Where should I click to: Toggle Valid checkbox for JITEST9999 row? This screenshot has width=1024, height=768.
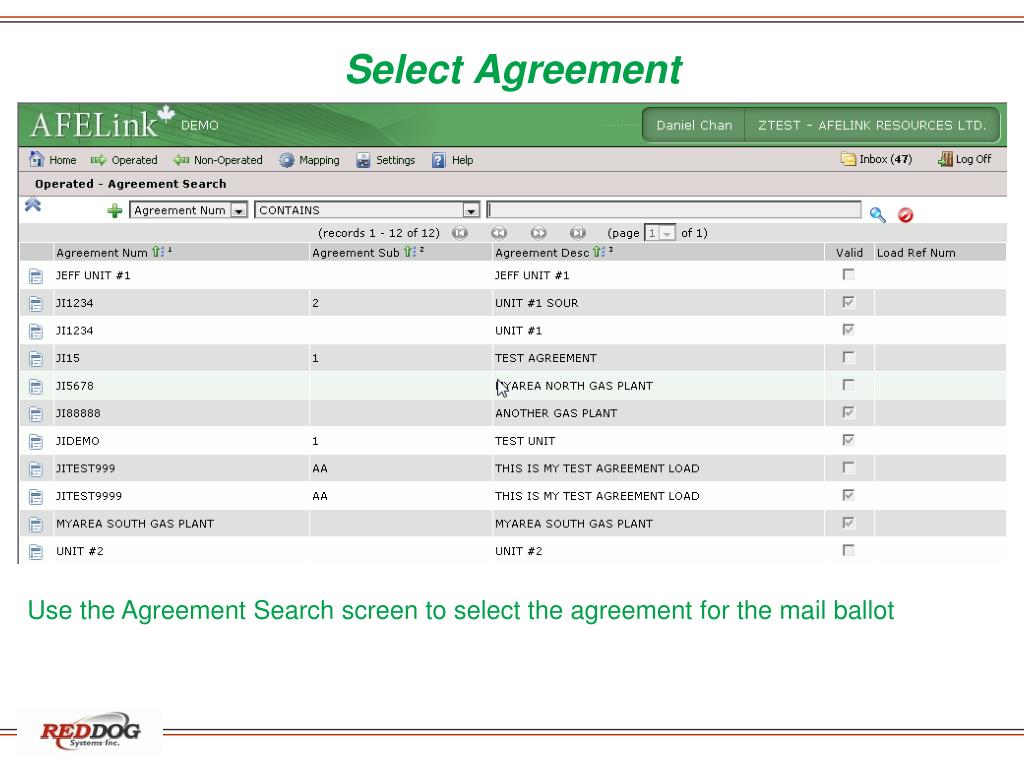pyautogui.click(x=848, y=495)
